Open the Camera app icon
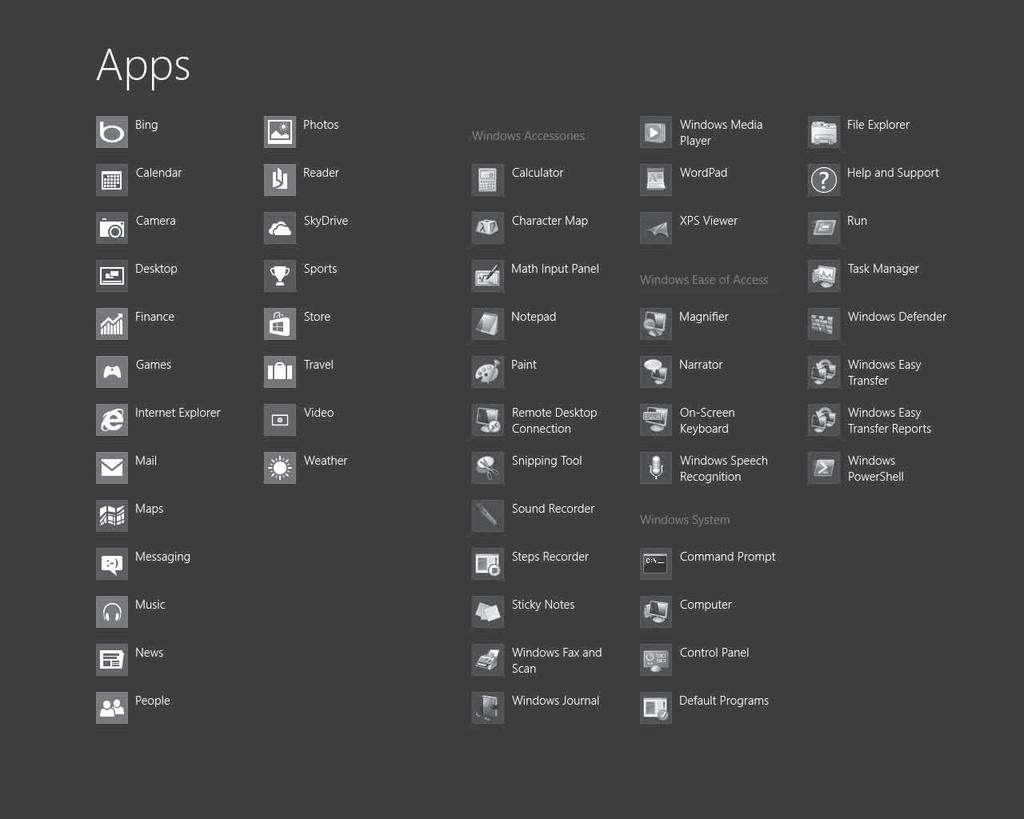This screenshot has height=819, width=1024. (112, 228)
